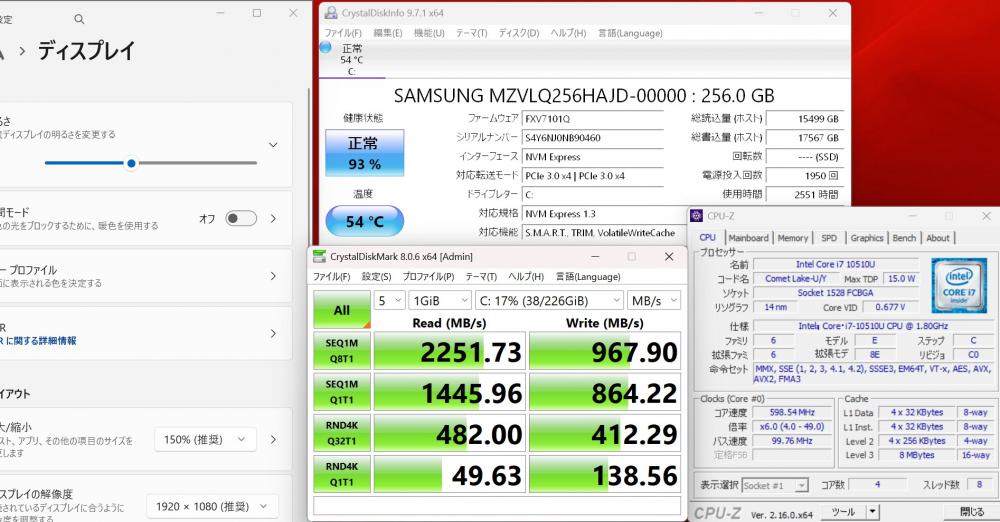Open the scale section chevron arrow
Viewport: 1000px width, 522px height.
click(x=273, y=439)
